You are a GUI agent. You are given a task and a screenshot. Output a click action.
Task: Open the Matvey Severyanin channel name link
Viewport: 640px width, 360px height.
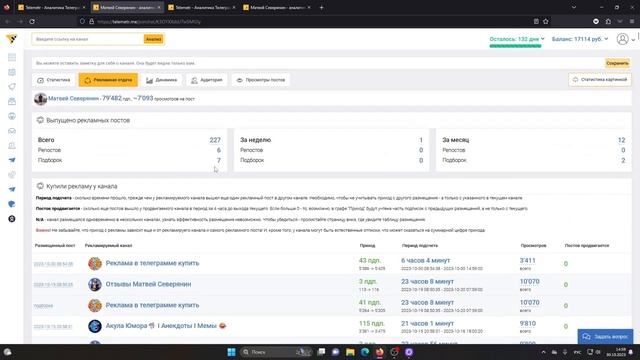(73, 98)
